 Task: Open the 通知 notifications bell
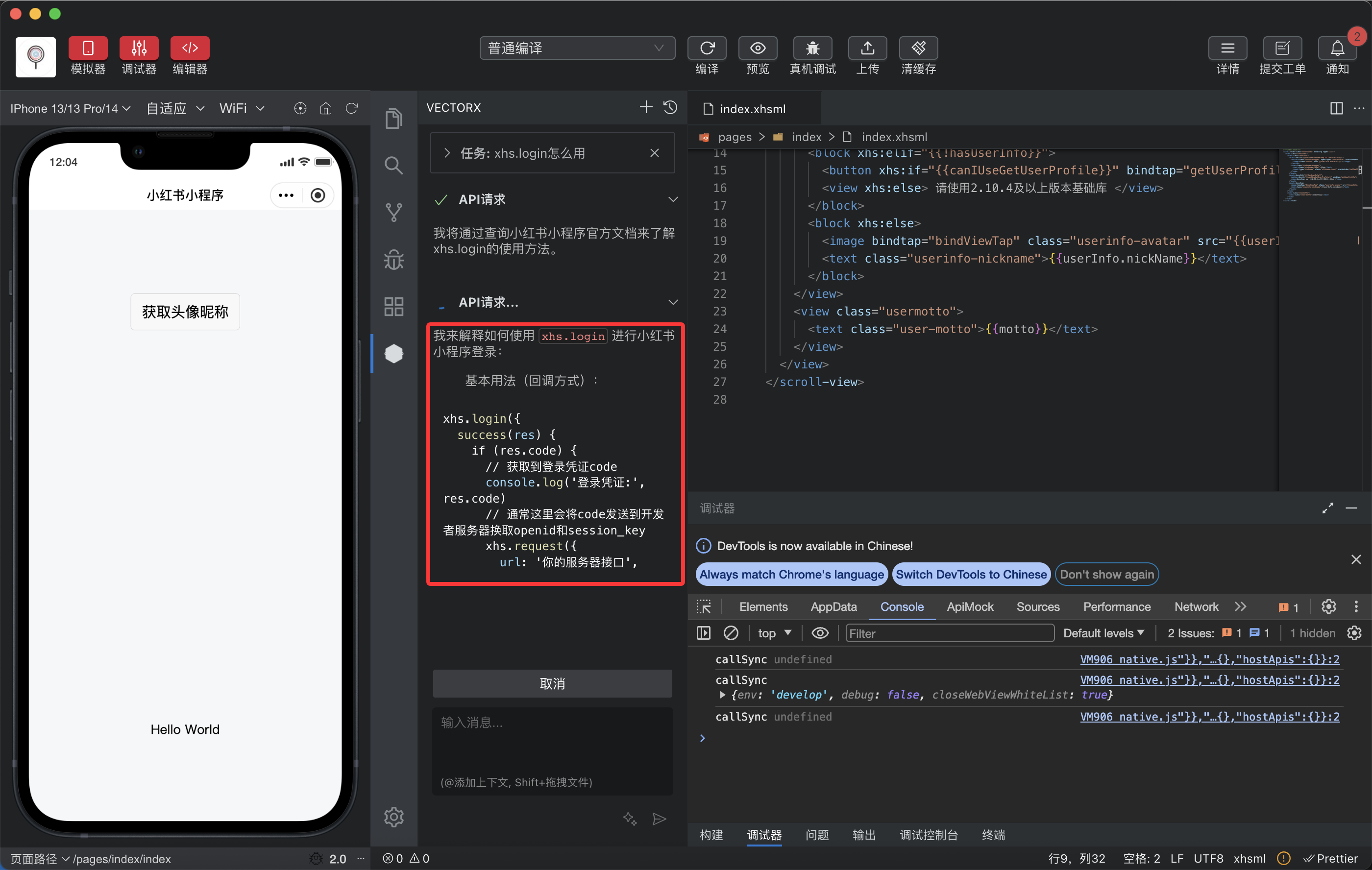coord(1337,48)
